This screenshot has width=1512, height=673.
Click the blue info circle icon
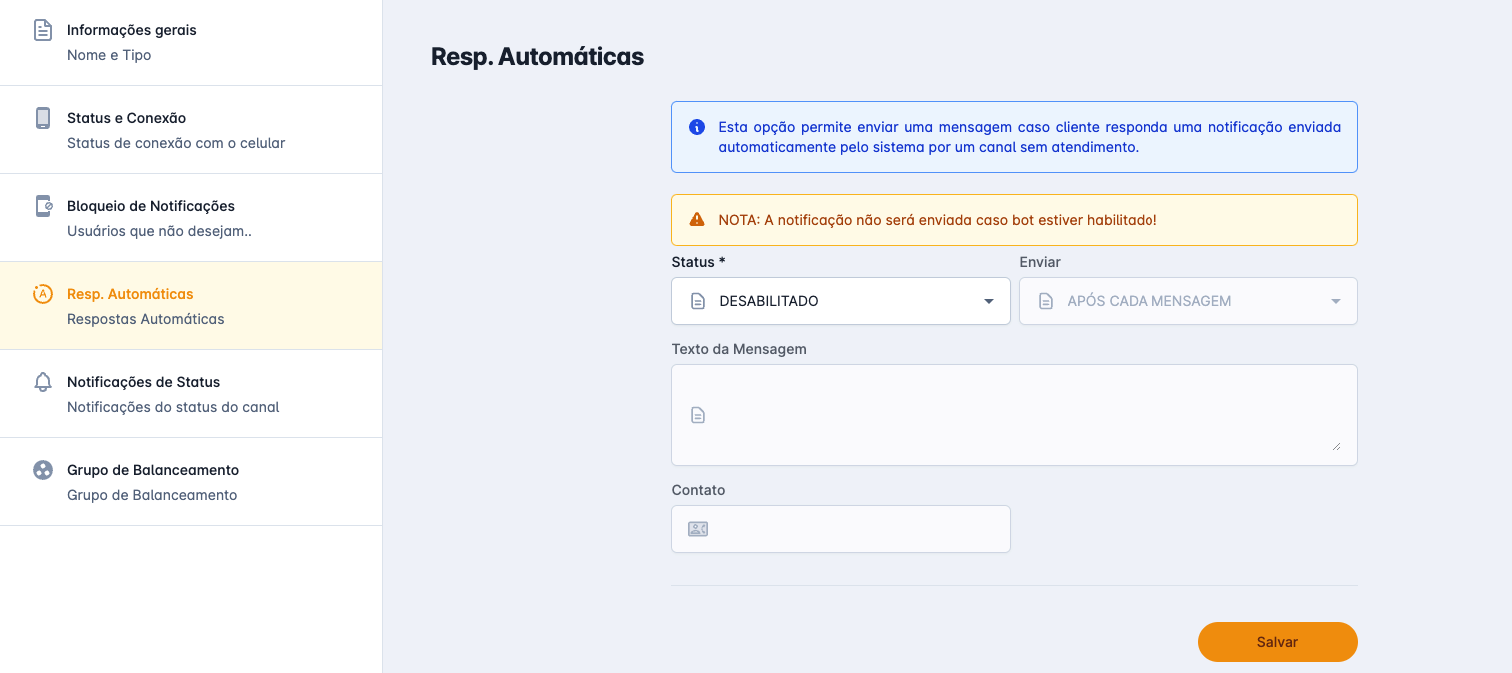pyautogui.click(x=696, y=127)
